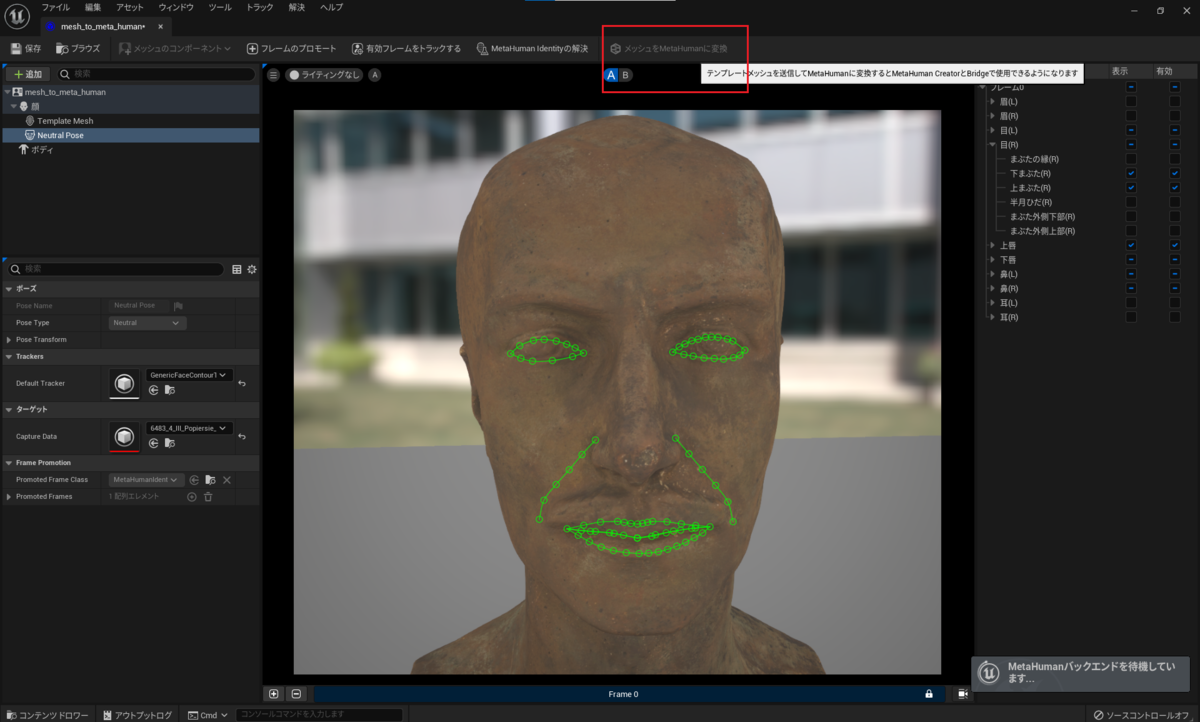
Task: Click the gray A view pill
Action: tap(374, 75)
